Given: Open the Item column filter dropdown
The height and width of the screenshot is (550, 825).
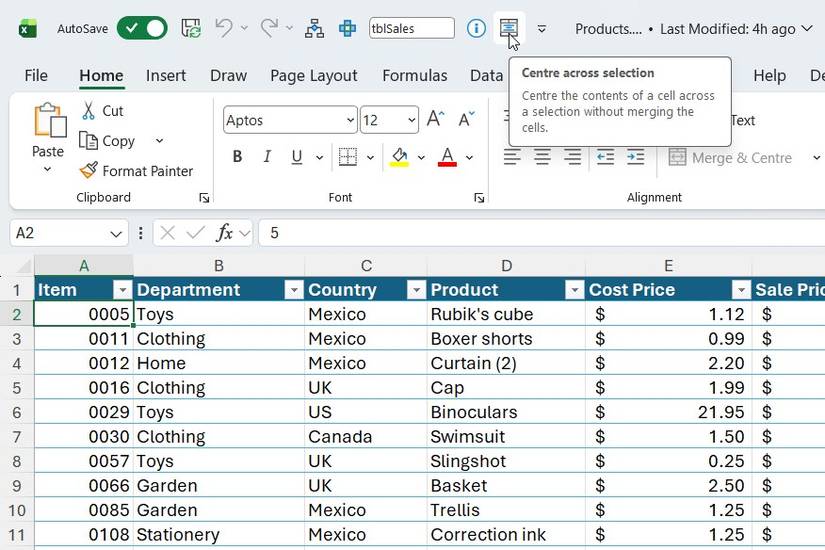Looking at the screenshot, I should click(122, 289).
